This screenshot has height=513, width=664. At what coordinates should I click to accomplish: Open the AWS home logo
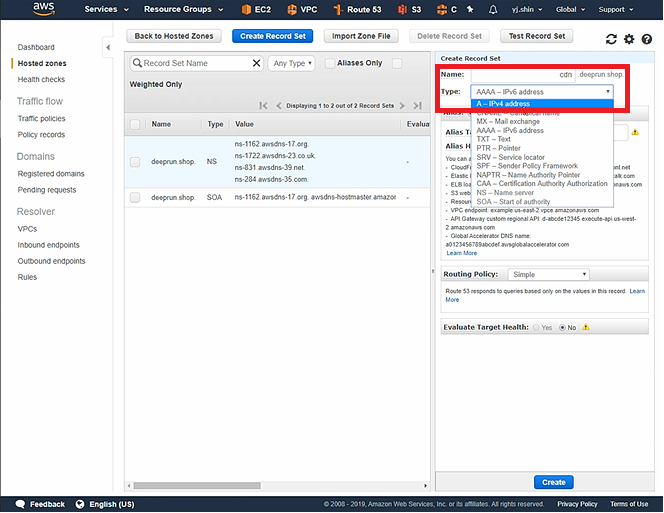click(x=44, y=8)
